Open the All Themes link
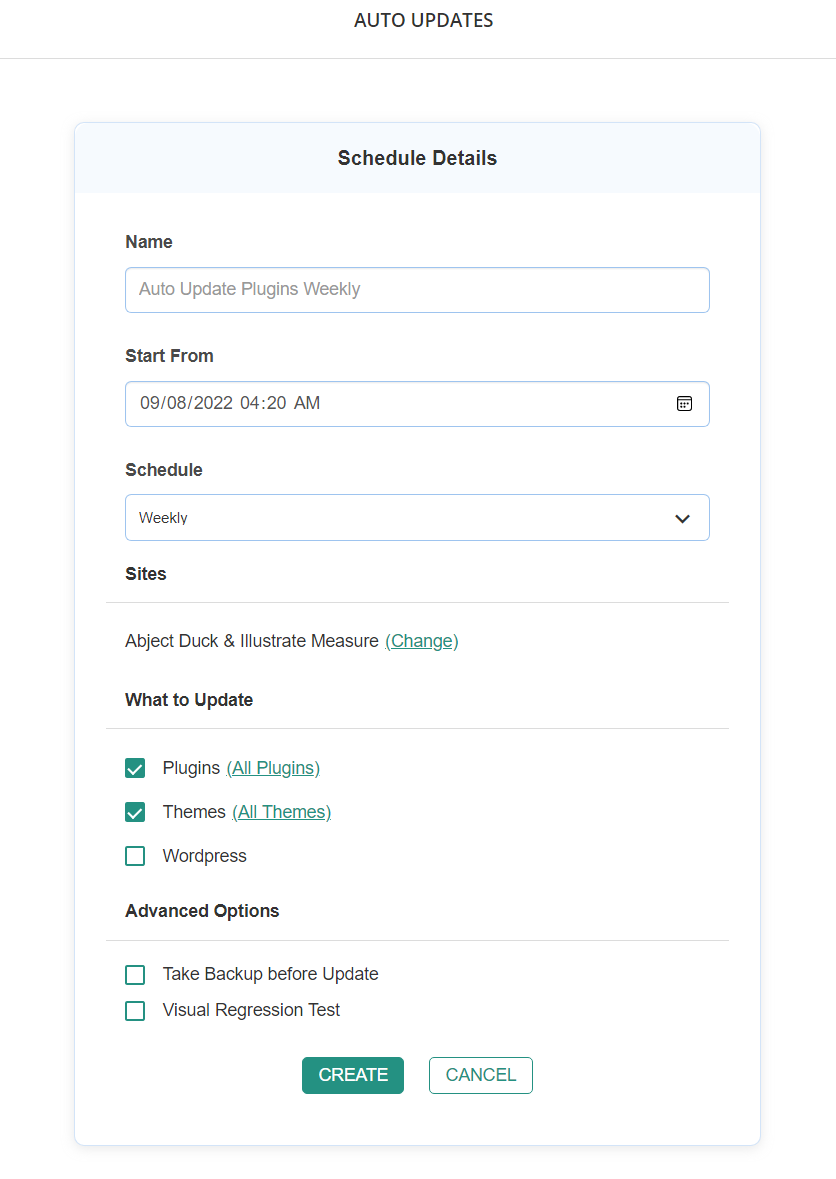 click(x=281, y=812)
